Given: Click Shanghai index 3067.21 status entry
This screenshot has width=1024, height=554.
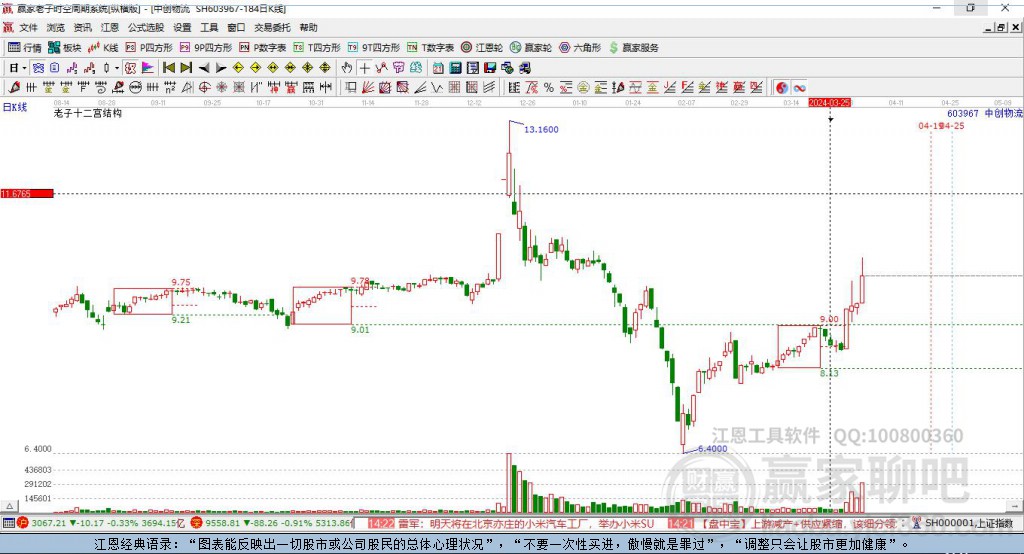Looking at the screenshot, I should pos(102,523).
